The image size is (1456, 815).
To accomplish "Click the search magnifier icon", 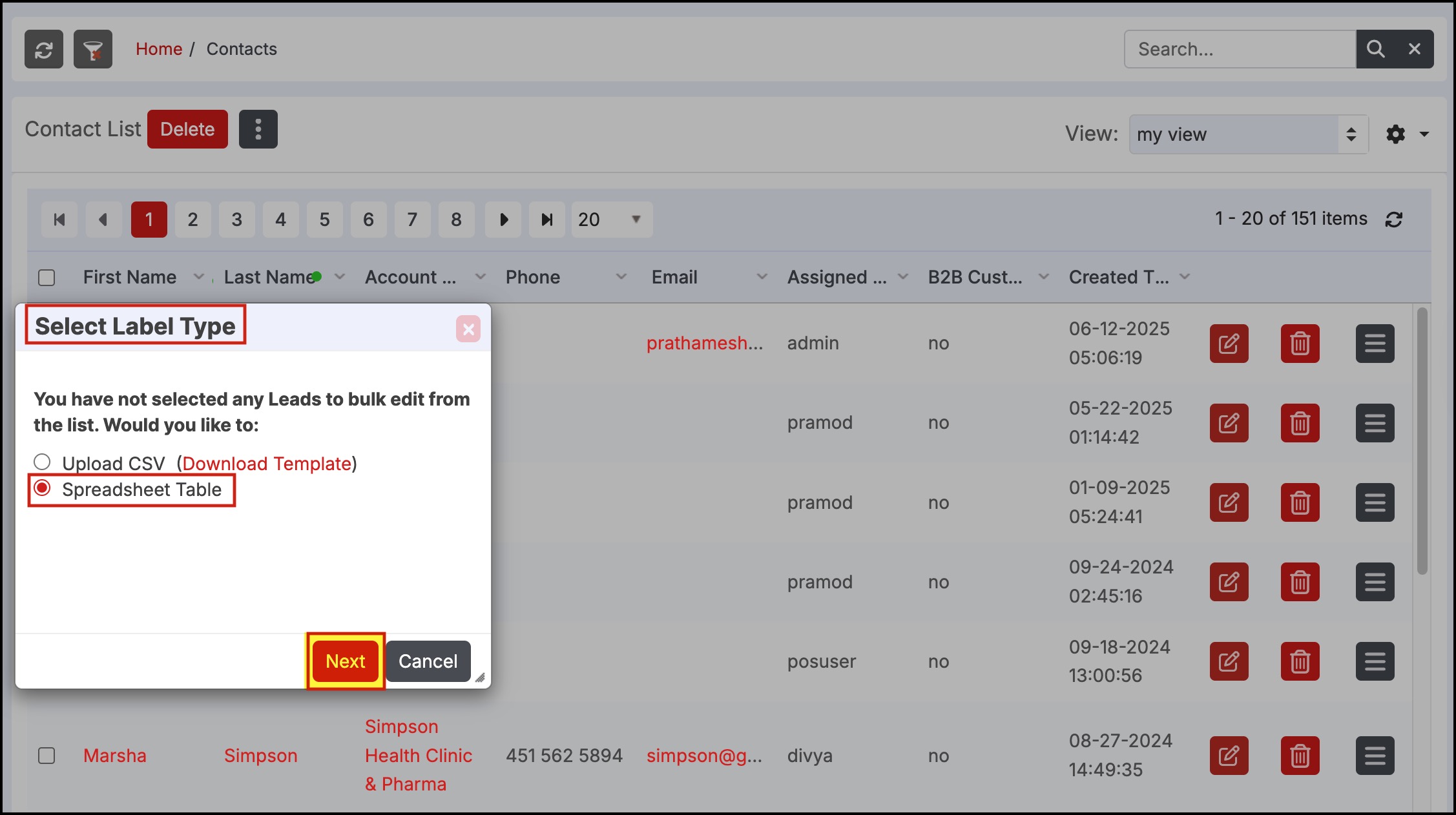I will tap(1375, 49).
